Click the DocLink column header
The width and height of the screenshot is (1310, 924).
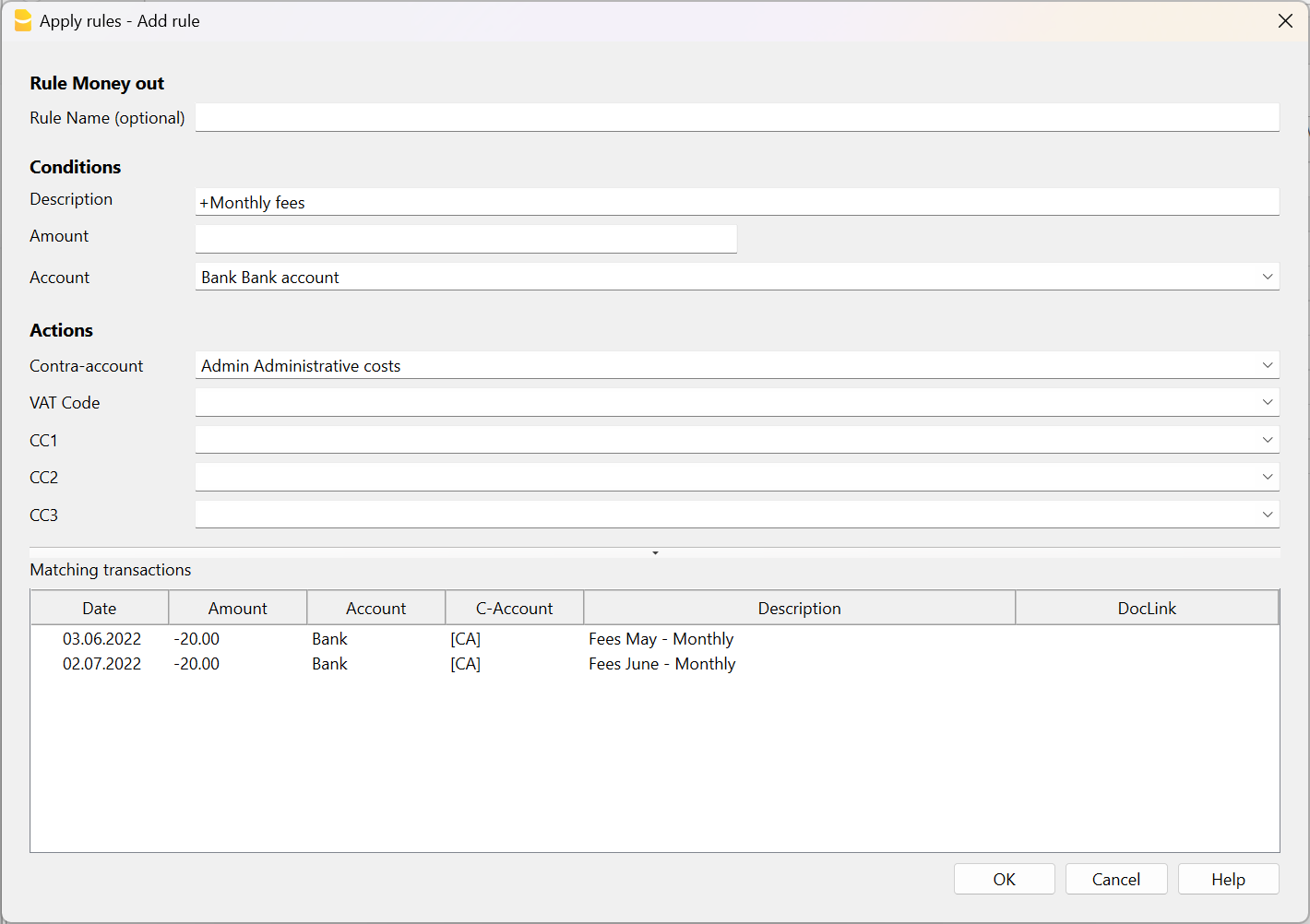[1147, 609]
